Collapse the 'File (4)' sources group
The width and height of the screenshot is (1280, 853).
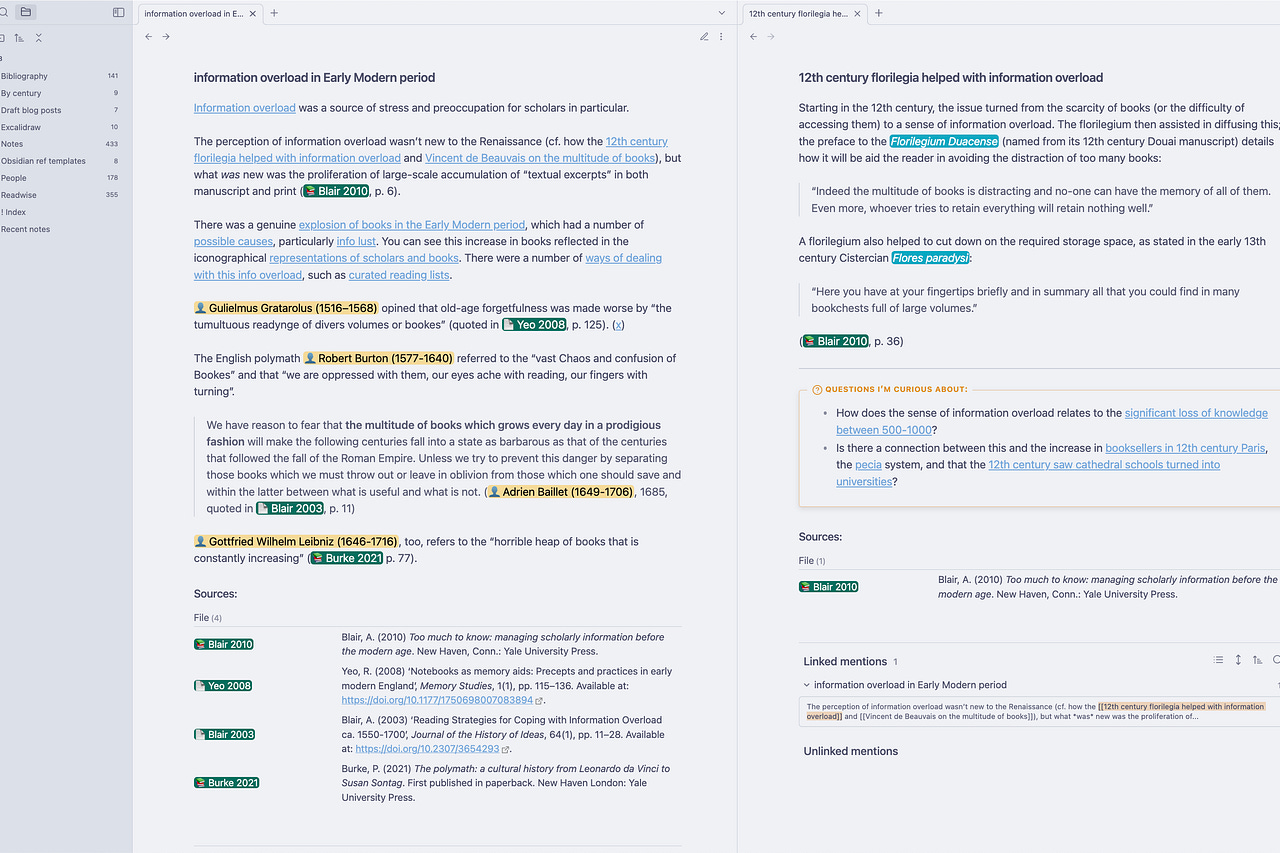(208, 618)
